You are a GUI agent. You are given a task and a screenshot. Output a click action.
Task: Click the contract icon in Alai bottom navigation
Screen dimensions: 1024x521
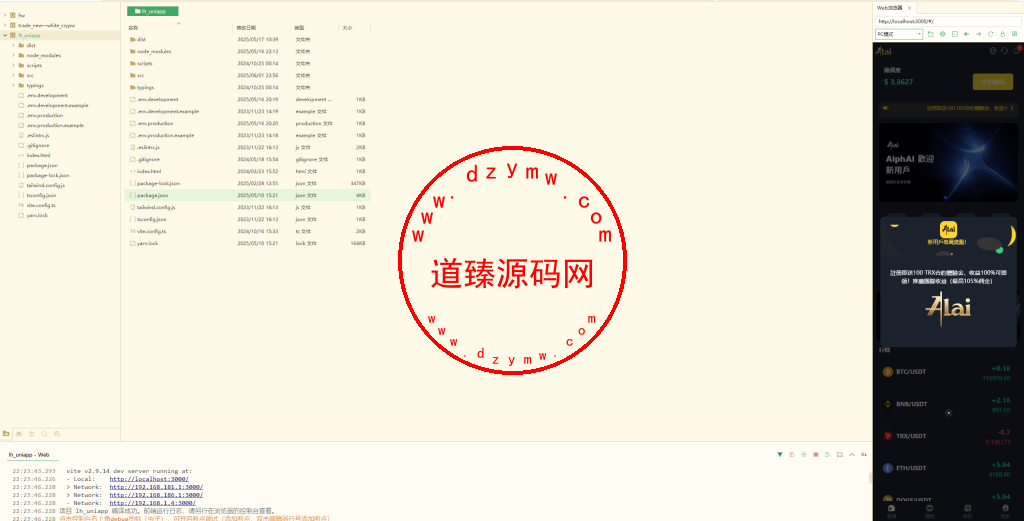[967, 510]
